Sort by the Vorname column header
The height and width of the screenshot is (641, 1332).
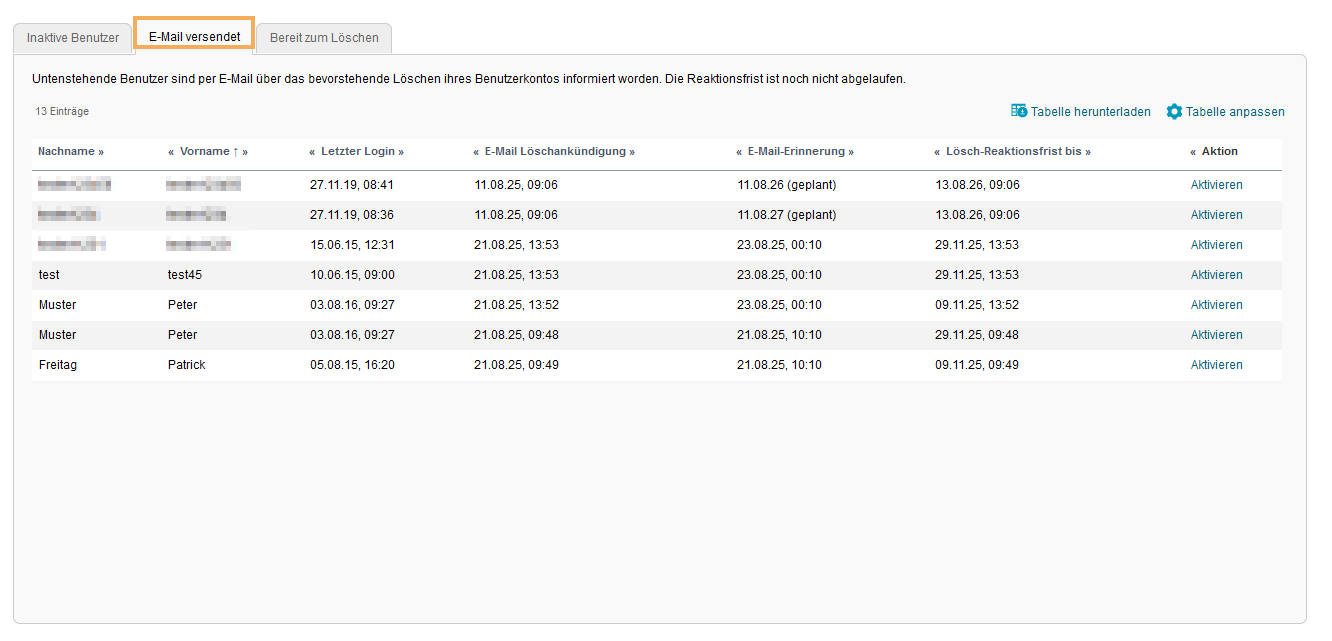pos(204,152)
